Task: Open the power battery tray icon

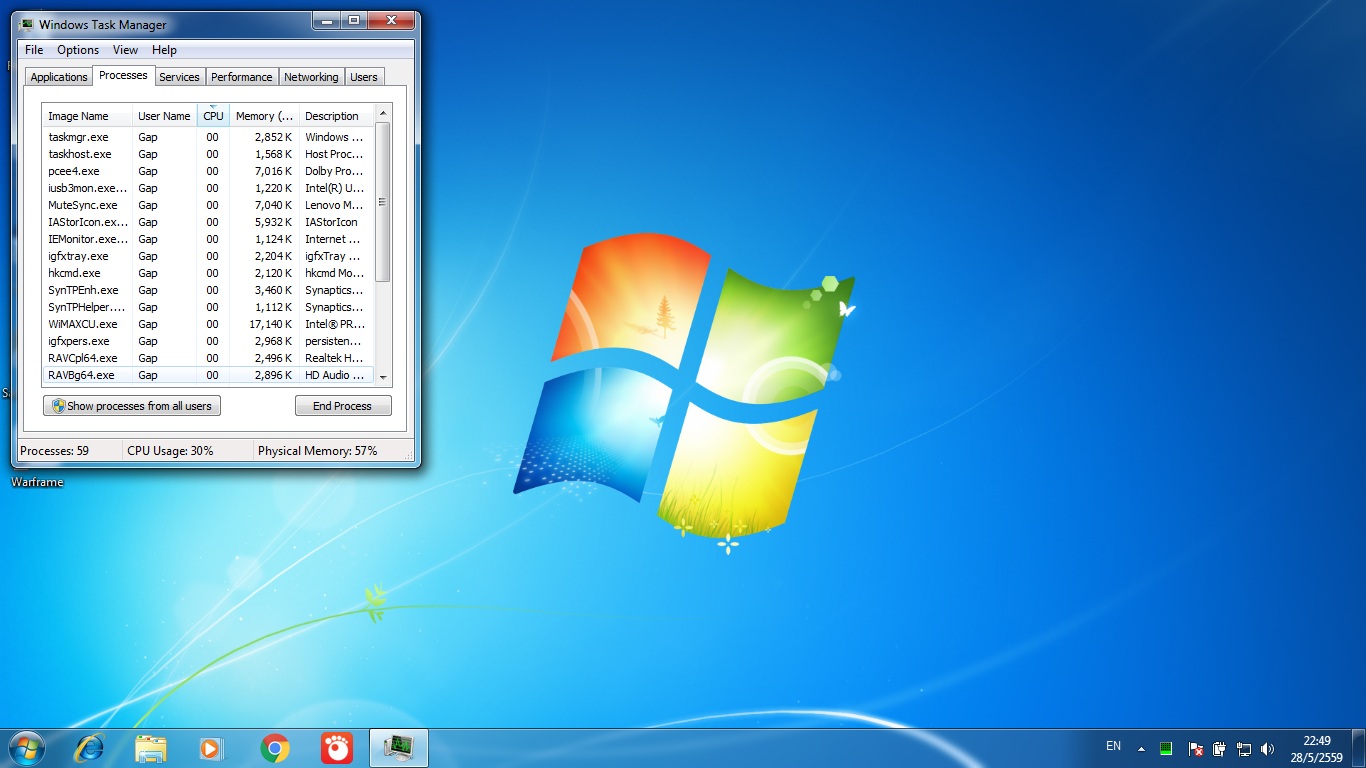Action: pos(1219,748)
